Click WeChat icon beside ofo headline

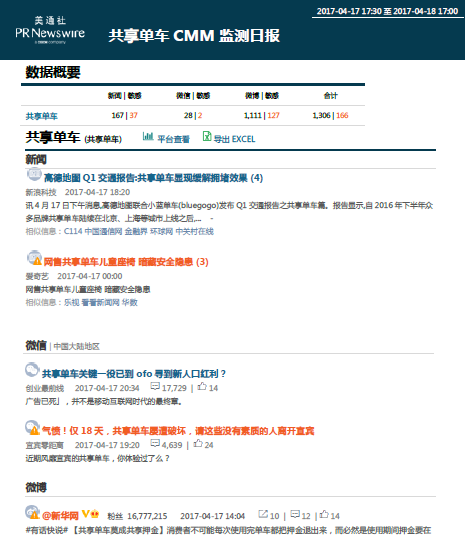[x=32, y=370]
